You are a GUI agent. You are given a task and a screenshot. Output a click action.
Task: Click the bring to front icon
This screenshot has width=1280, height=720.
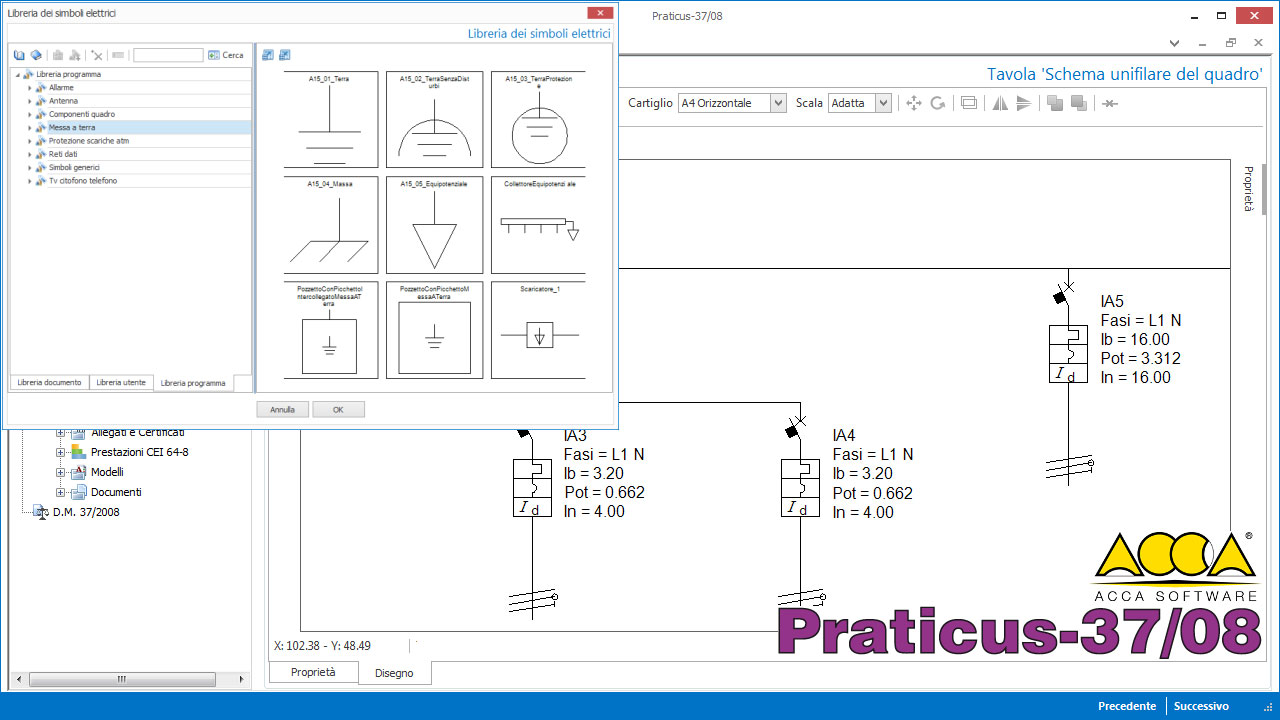click(1054, 103)
